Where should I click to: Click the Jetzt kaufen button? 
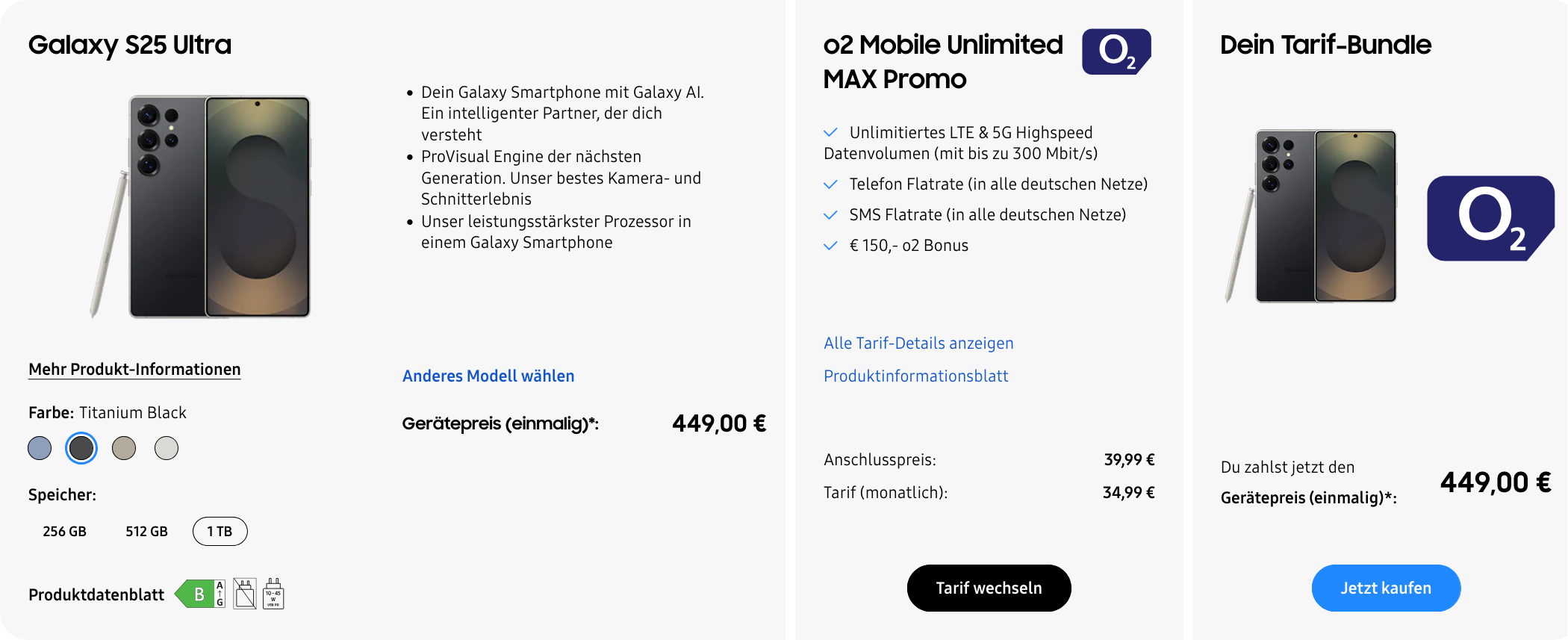point(1386,588)
